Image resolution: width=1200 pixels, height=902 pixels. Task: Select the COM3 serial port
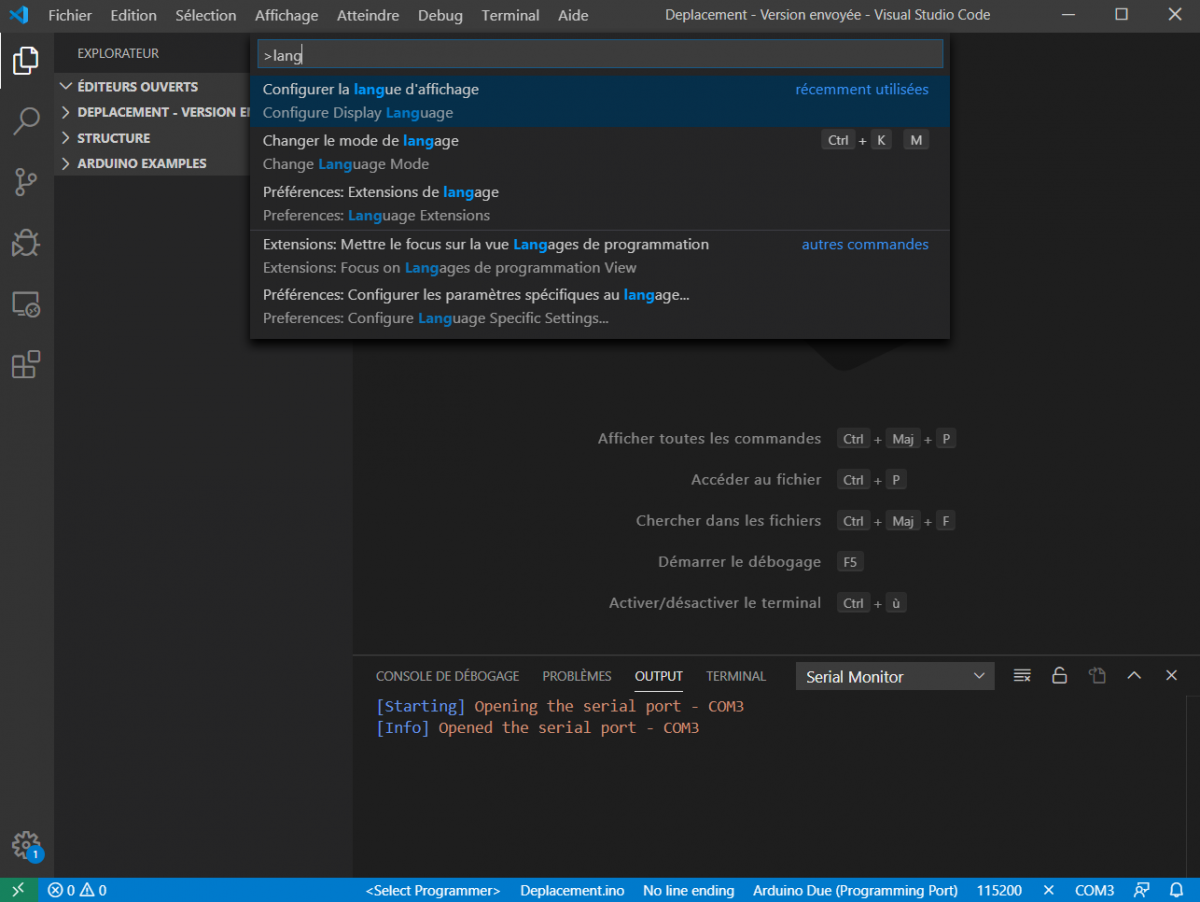1094,890
